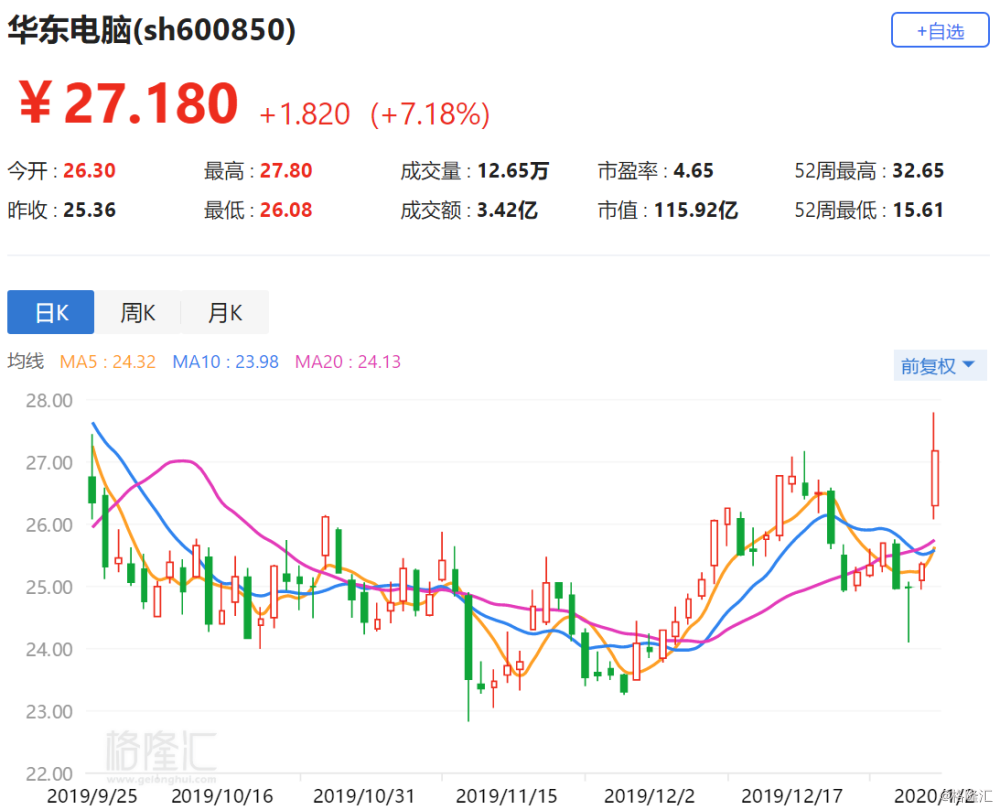Click the 2019/10/31 date axis label
The image size is (1000, 810).
pos(364,796)
